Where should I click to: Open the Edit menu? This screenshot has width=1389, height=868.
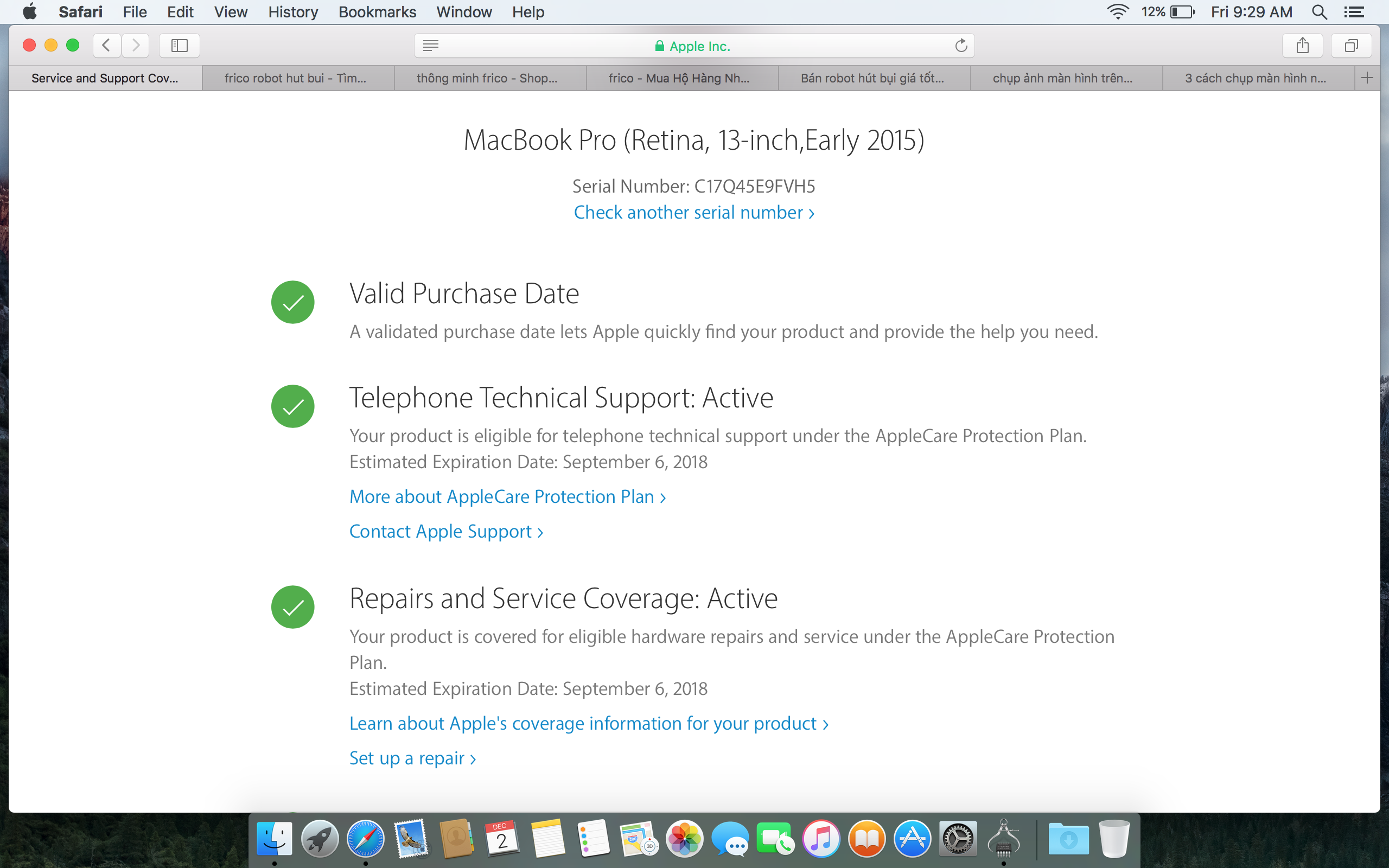[x=180, y=11]
